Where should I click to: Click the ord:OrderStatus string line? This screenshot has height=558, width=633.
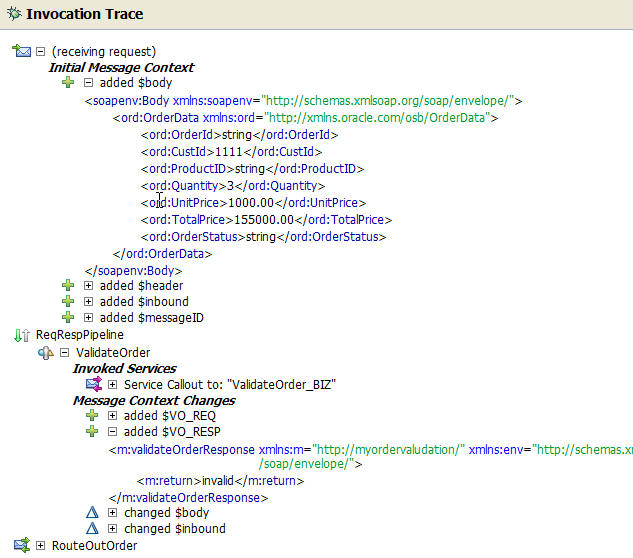coord(263,237)
